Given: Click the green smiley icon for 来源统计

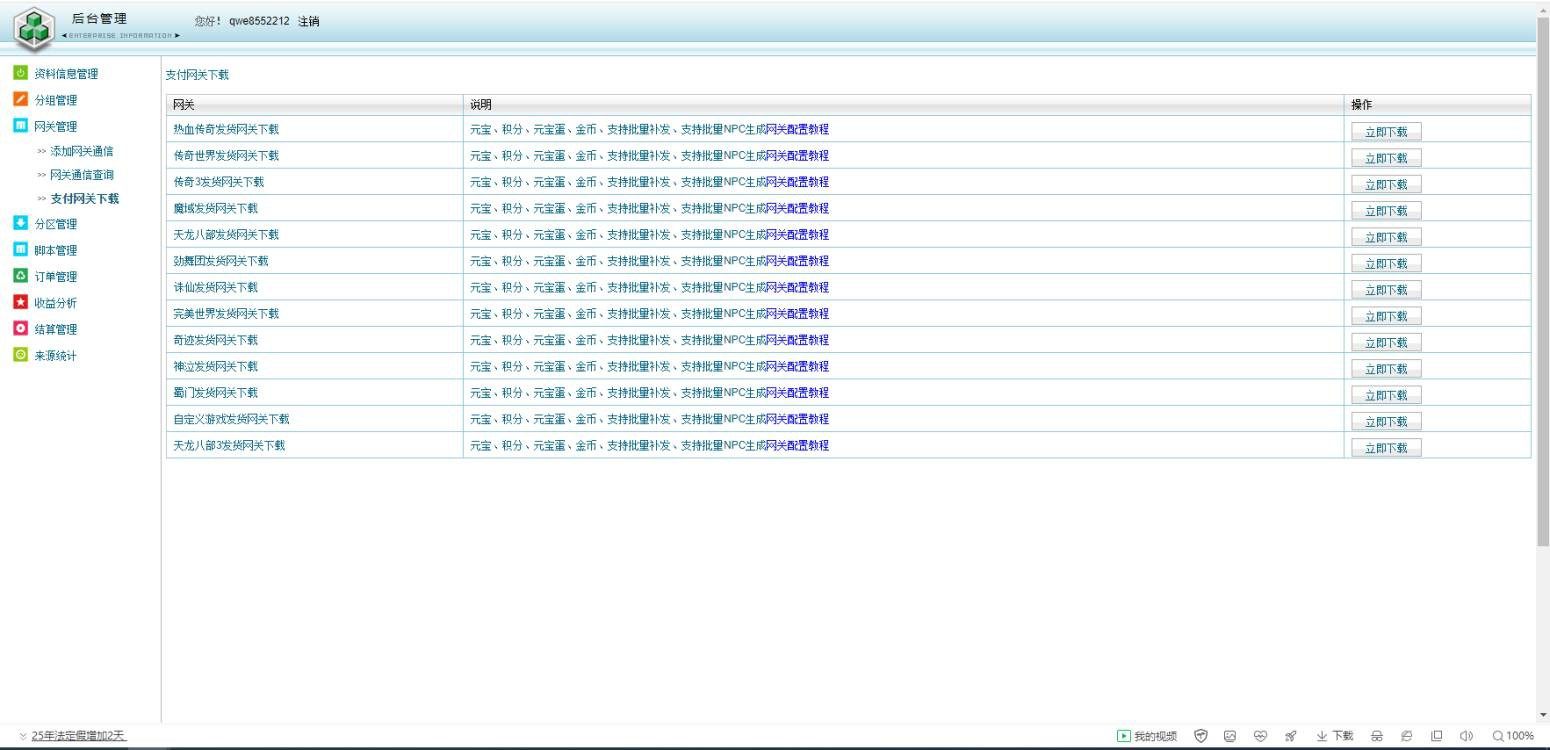Looking at the screenshot, I should (20, 355).
